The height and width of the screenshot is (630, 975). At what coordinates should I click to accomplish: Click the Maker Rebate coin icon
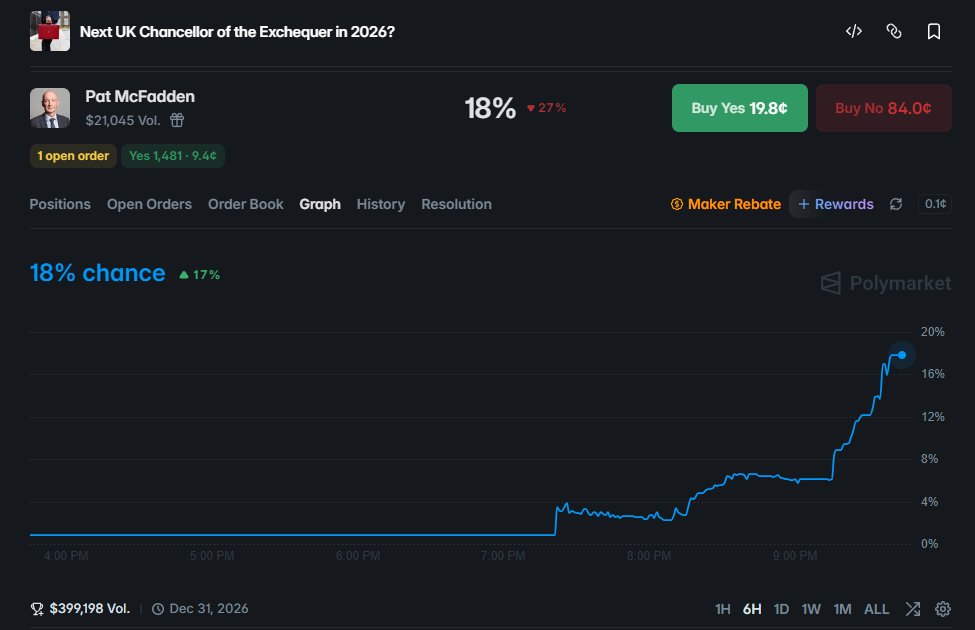[677, 204]
